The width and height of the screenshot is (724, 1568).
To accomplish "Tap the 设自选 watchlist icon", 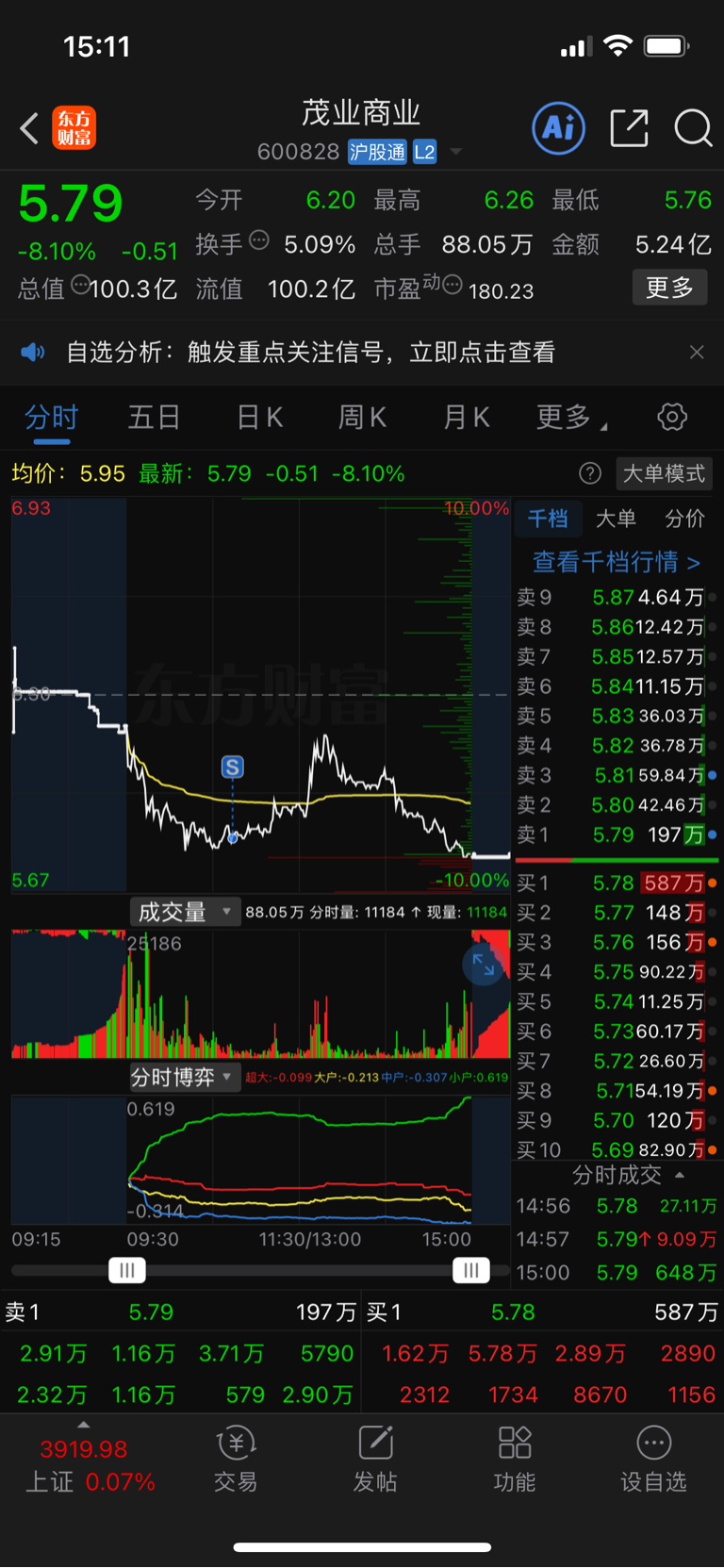I will coord(654,1461).
